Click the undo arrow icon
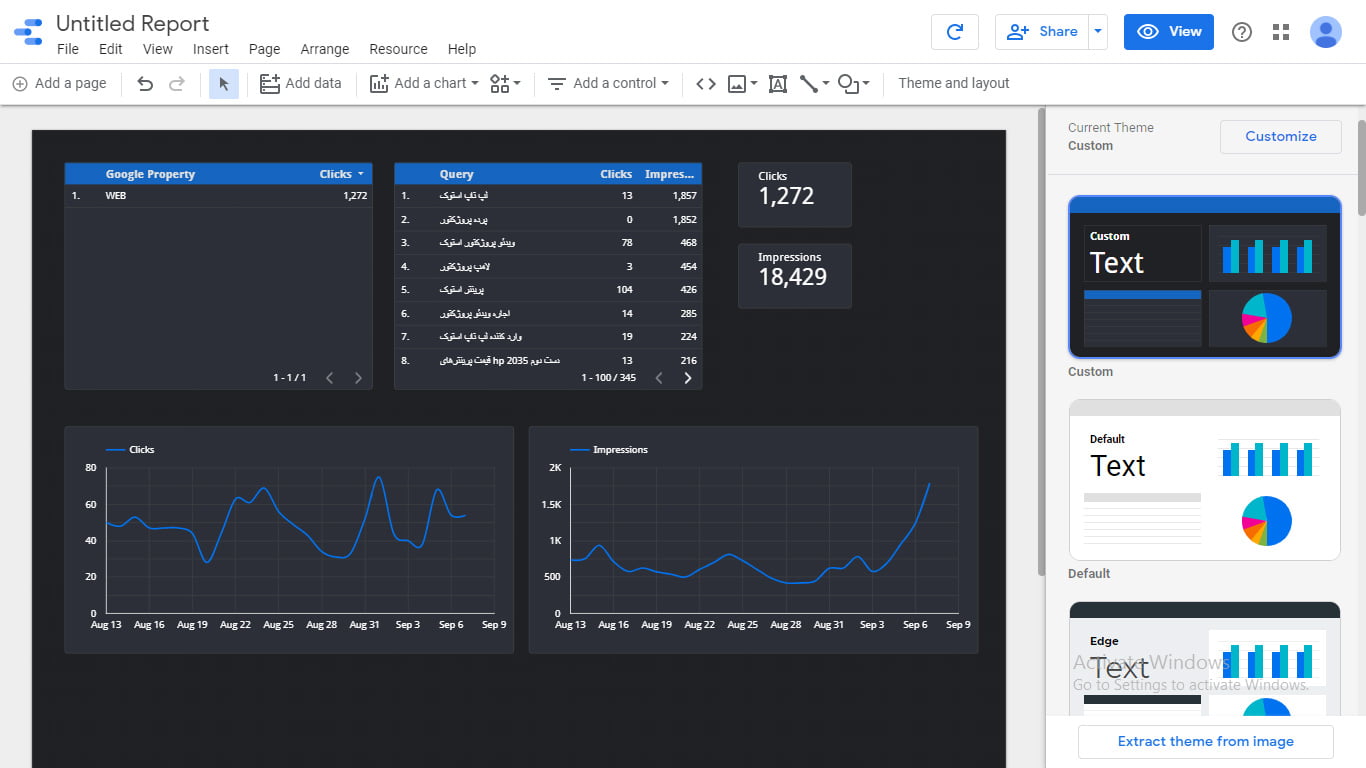Viewport: 1366px width, 768px height. click(x=145, y=84)
